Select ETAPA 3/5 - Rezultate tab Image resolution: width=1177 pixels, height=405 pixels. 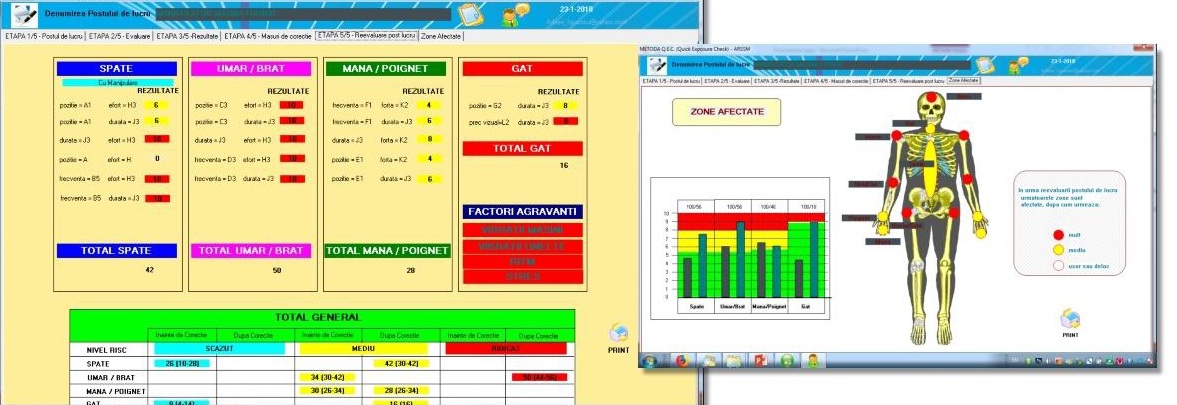[185, 36]
